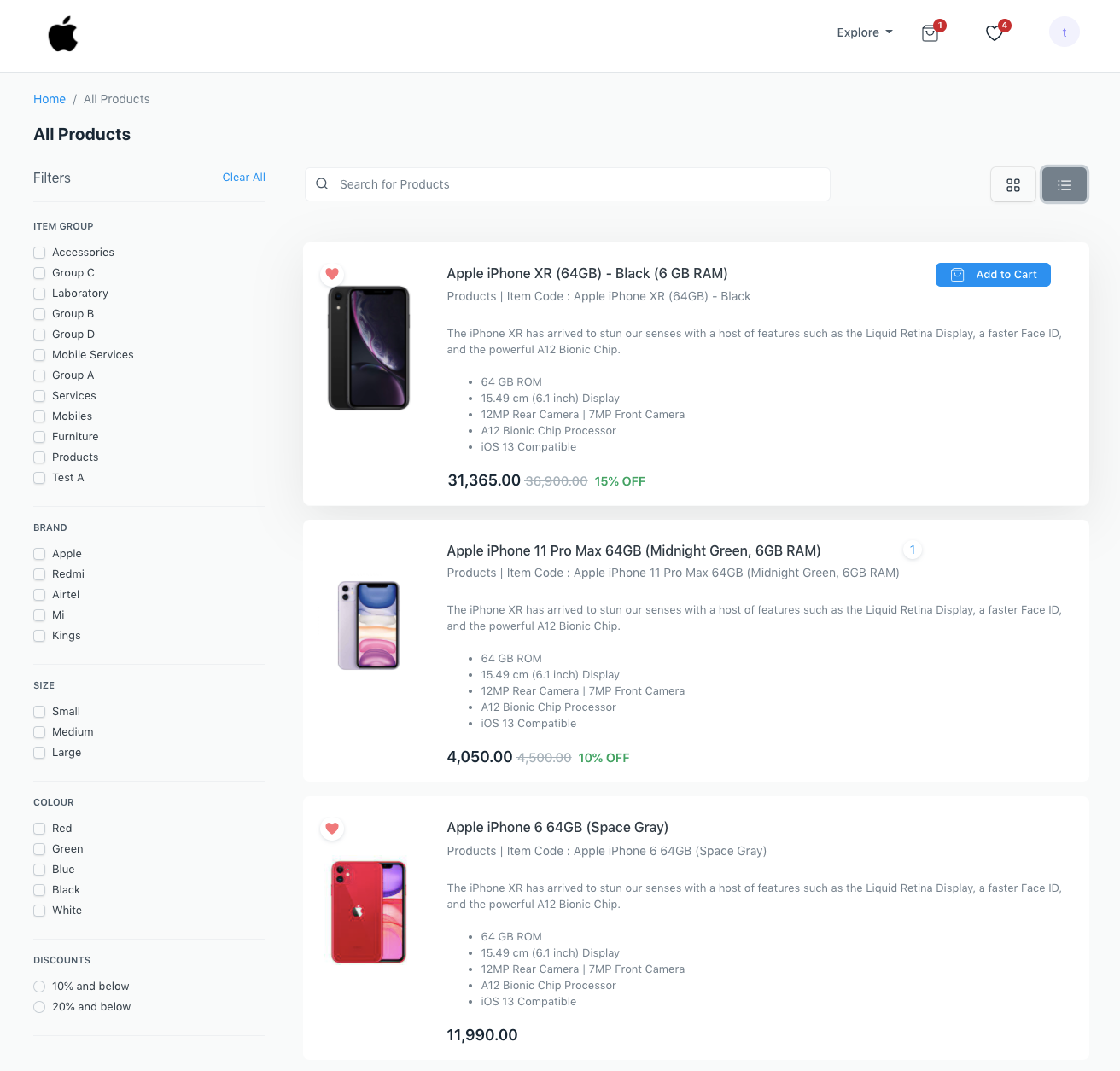The width and height of the screenshot is (1120, 1071).
Task: Switch to grid view layout
Action: (x=1013, y=185)
